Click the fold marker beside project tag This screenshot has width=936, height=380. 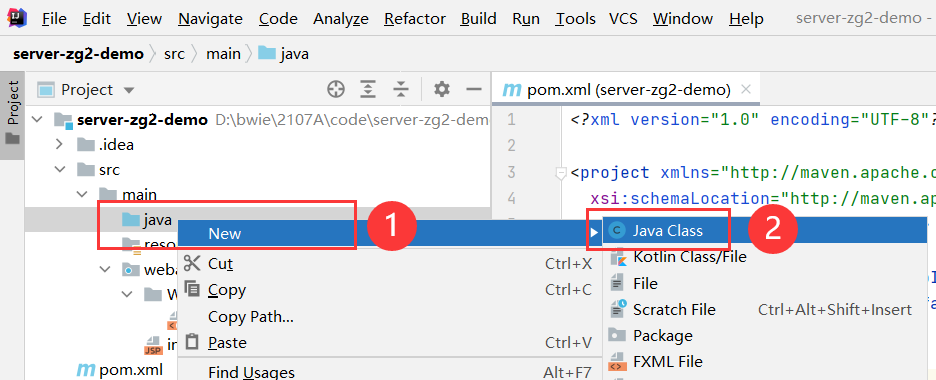(x=561, y=173)
